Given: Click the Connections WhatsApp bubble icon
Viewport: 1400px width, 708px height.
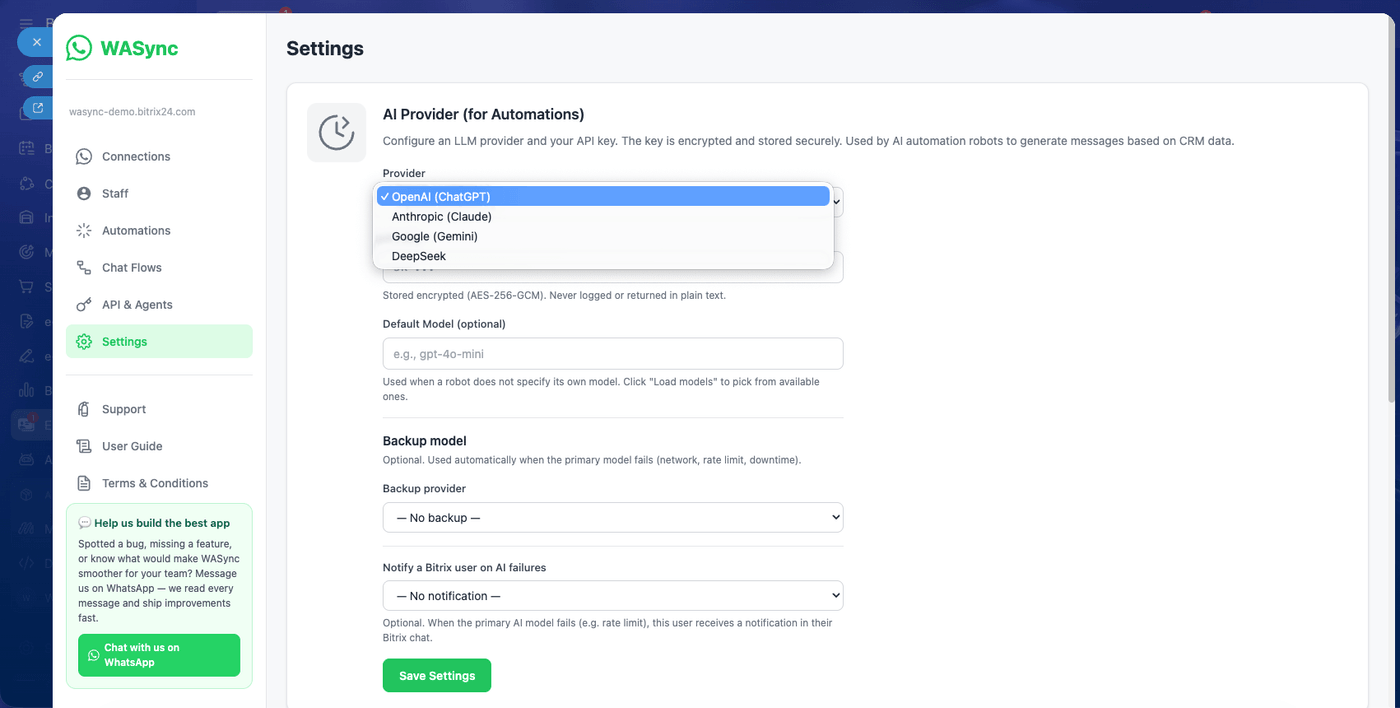Looking at the screenshot, I should pyautogui.click(x=84, y=157).
